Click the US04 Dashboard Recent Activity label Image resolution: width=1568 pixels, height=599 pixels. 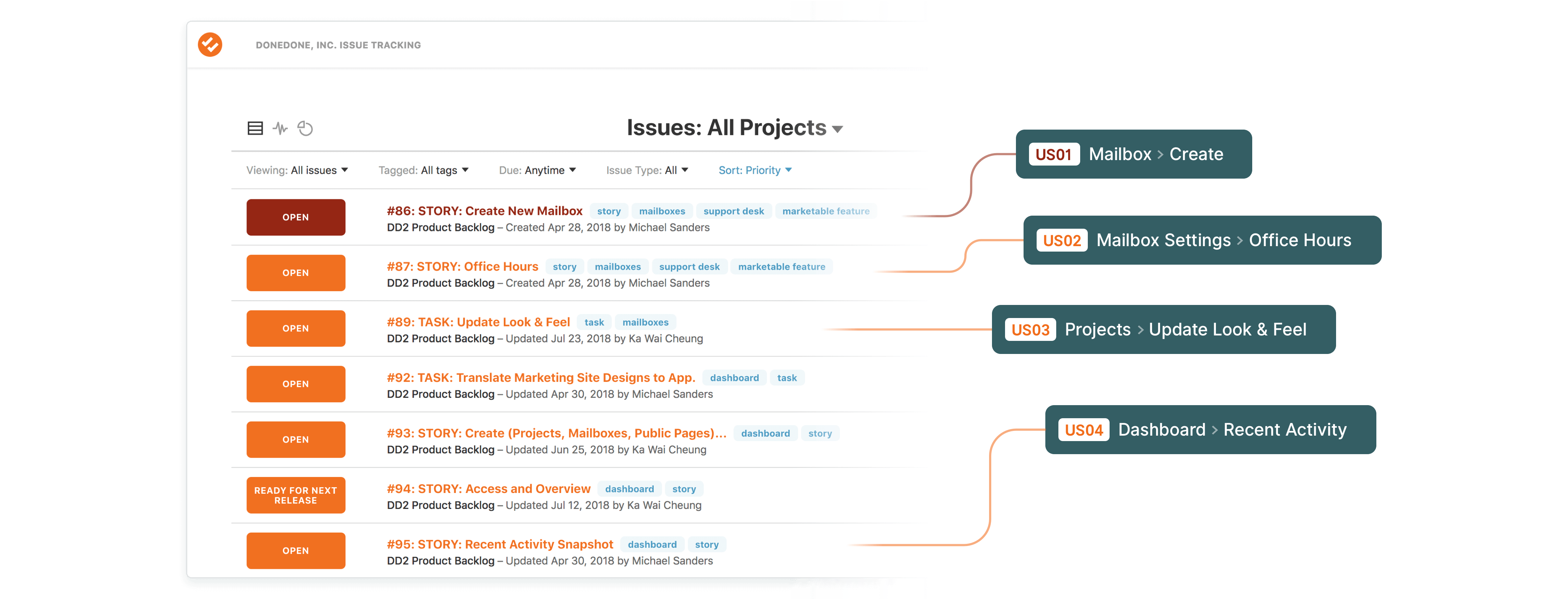coord(1210,430)
